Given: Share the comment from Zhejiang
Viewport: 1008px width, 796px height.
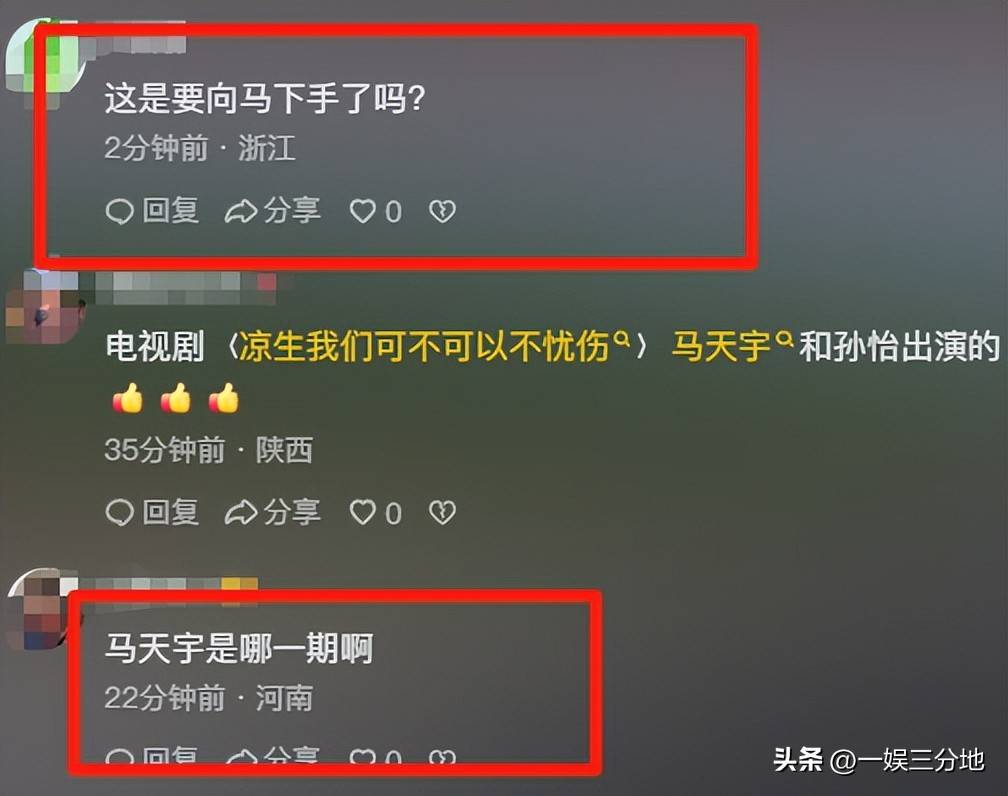Looking at the screenshot, I should click(273, 211).
